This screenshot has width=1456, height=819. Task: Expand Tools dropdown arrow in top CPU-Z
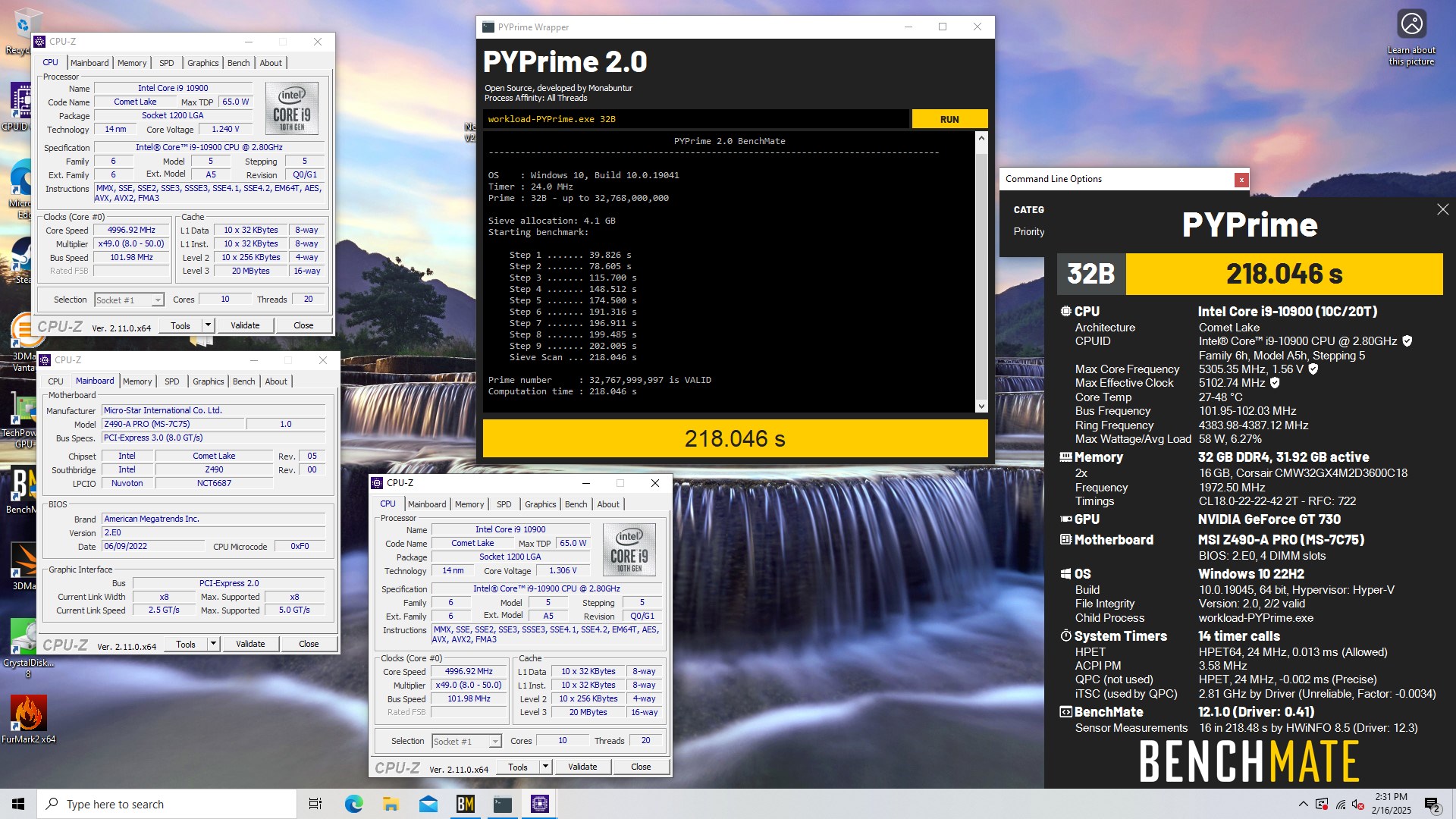pos(208,325)
